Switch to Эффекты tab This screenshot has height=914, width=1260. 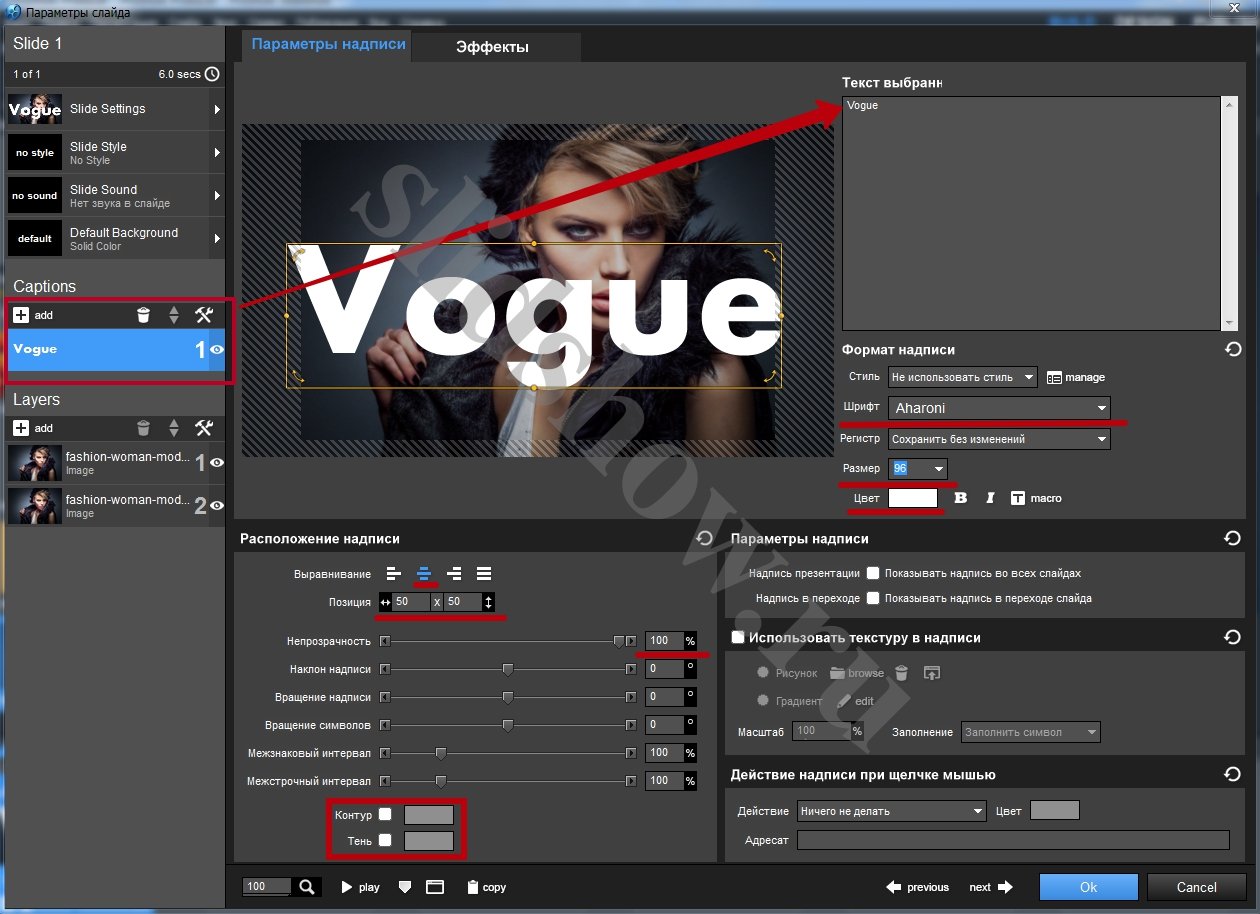(x=496, y=47)
